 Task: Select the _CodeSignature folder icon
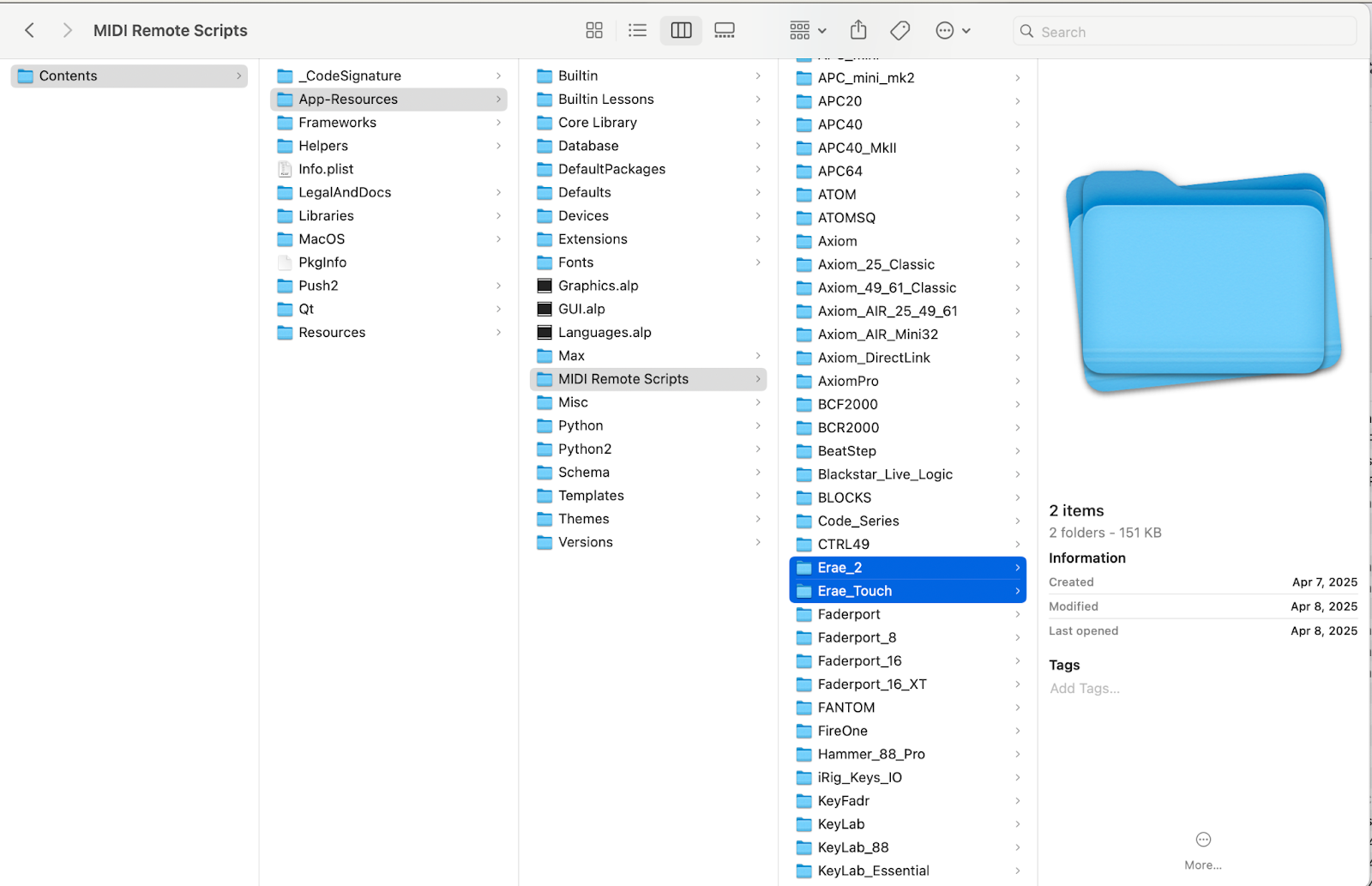click(x=285, y=76)
